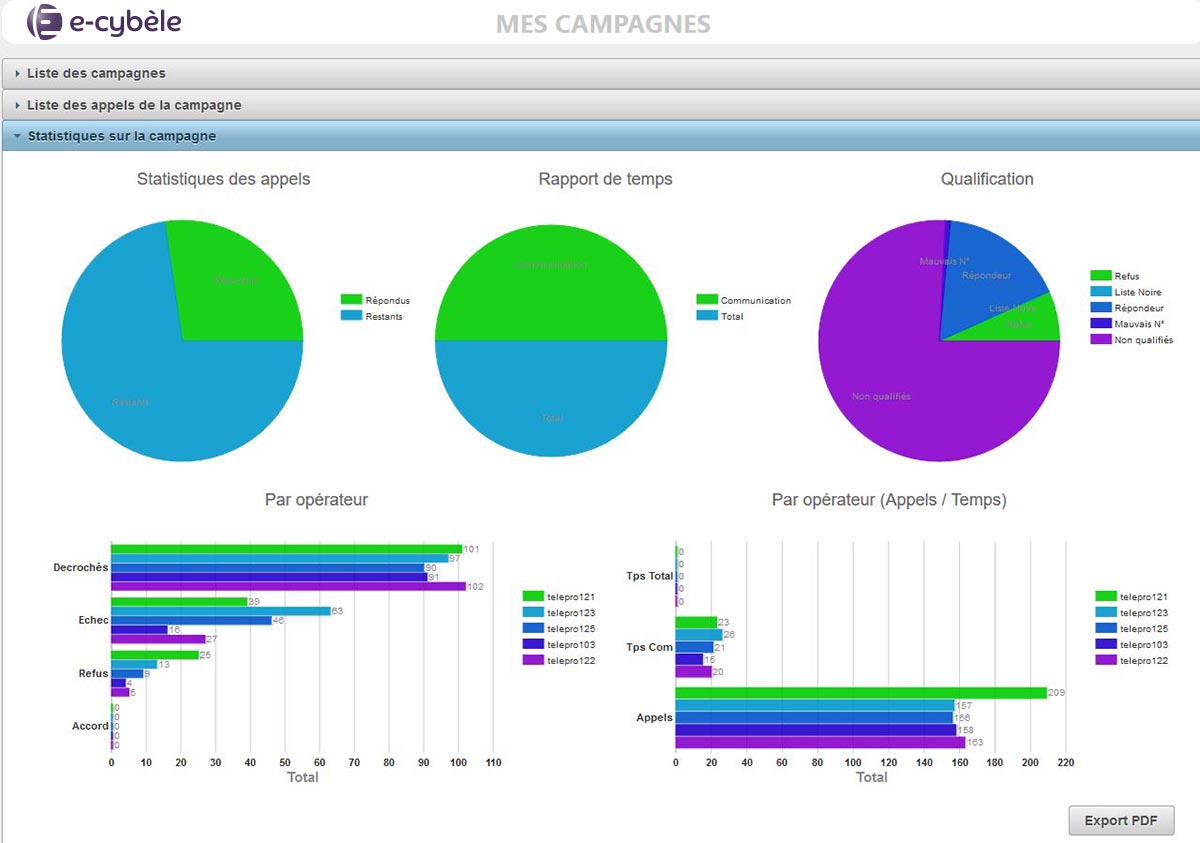Click Par opérateur (Appels / Temps) title

tap(889, 500)
